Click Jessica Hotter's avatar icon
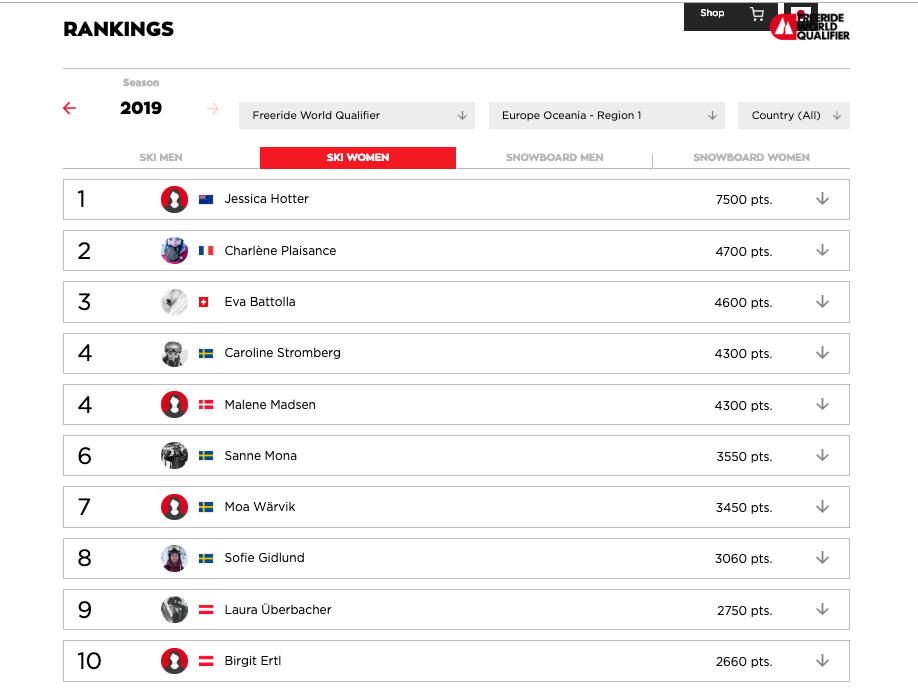This screenshot has width=918, height=688. tap(174, 199)
